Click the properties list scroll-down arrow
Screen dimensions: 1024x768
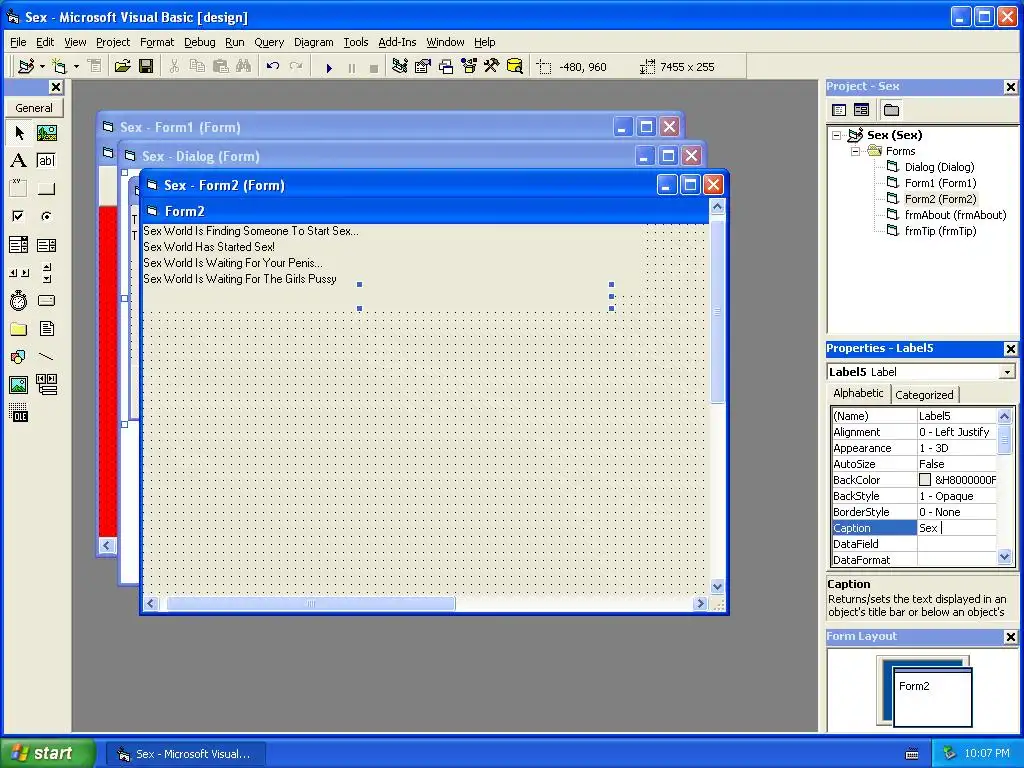(x=1004, y=557)
